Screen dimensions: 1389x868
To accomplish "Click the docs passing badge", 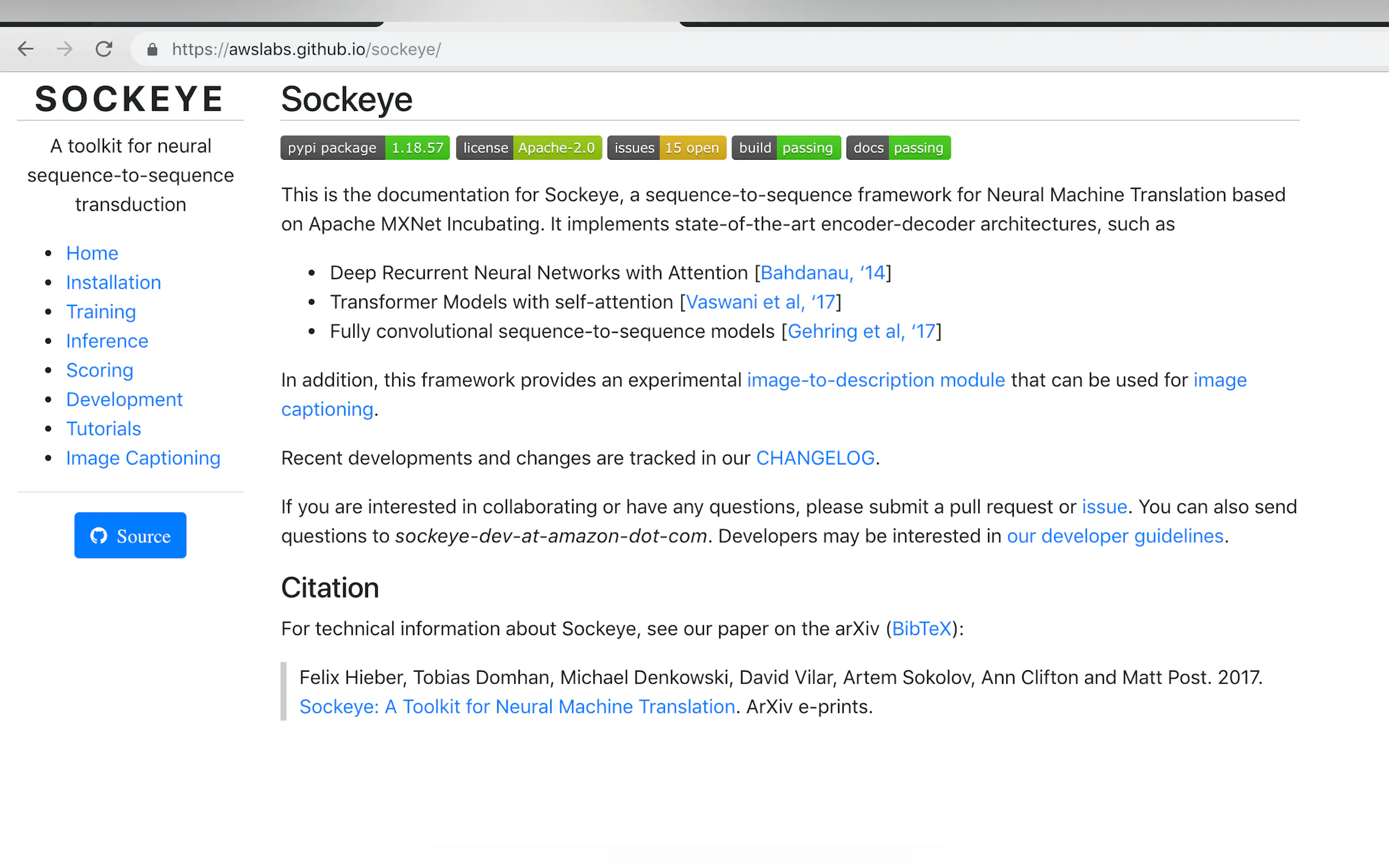I will point(898,148).
